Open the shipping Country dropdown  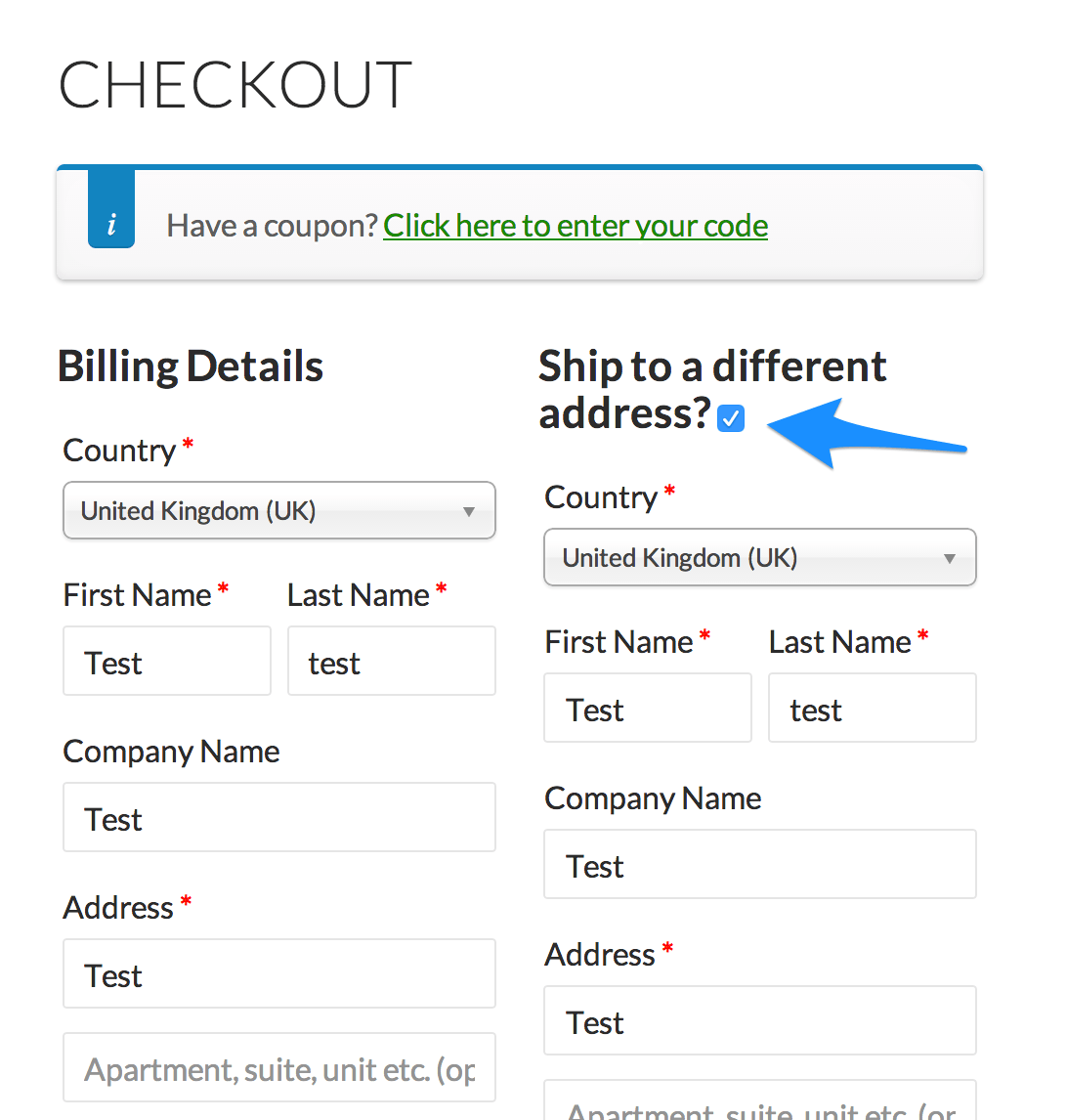point(760,557)
